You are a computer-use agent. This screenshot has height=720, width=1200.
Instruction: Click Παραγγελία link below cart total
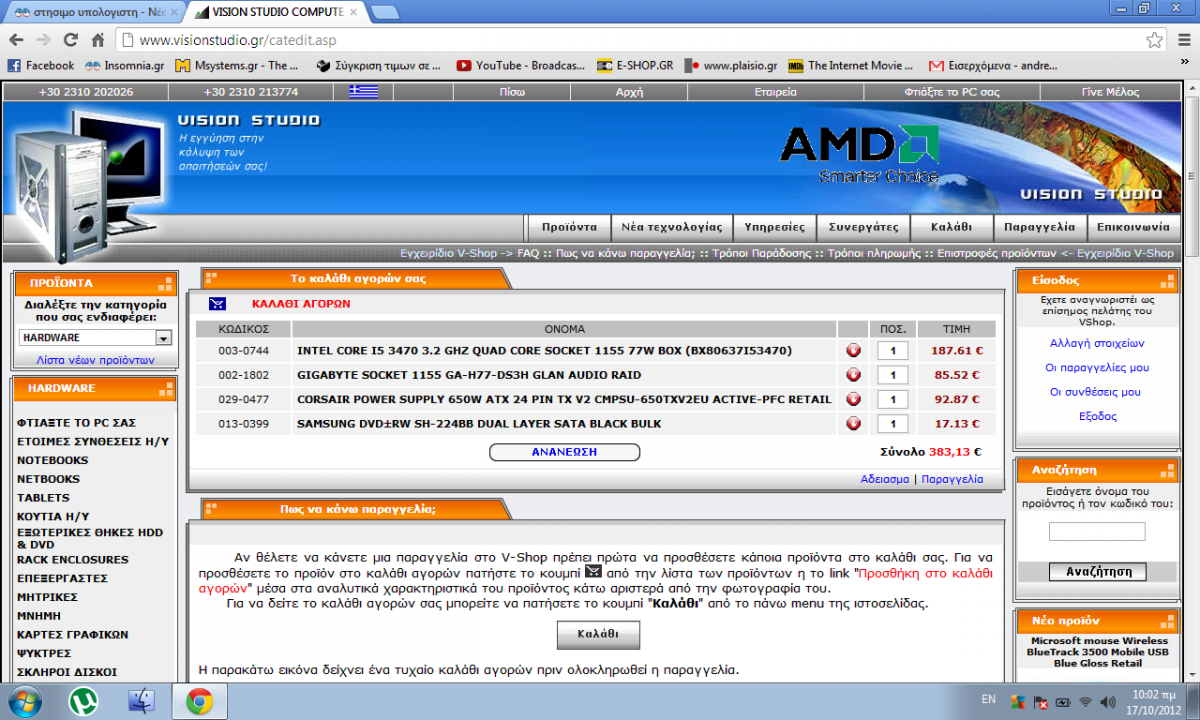952,479
